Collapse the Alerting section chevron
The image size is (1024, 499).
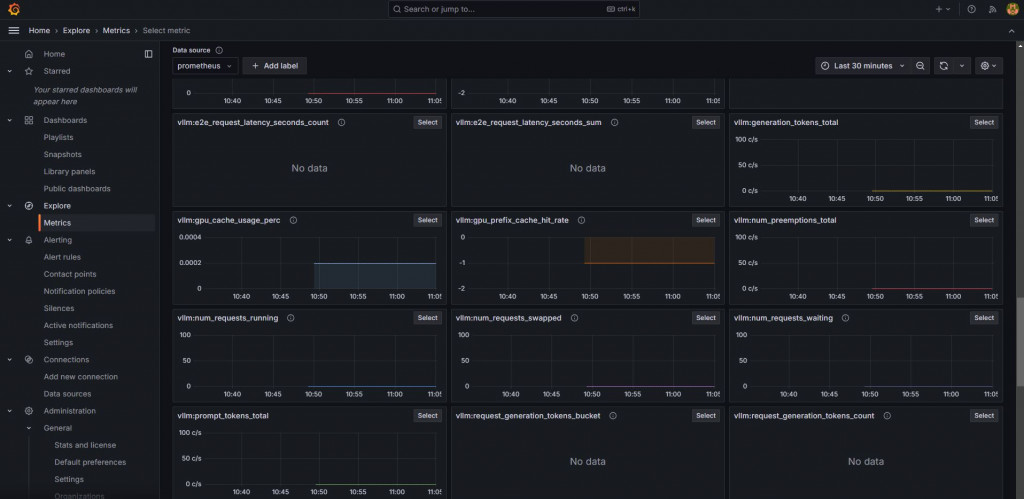point(10,240)
